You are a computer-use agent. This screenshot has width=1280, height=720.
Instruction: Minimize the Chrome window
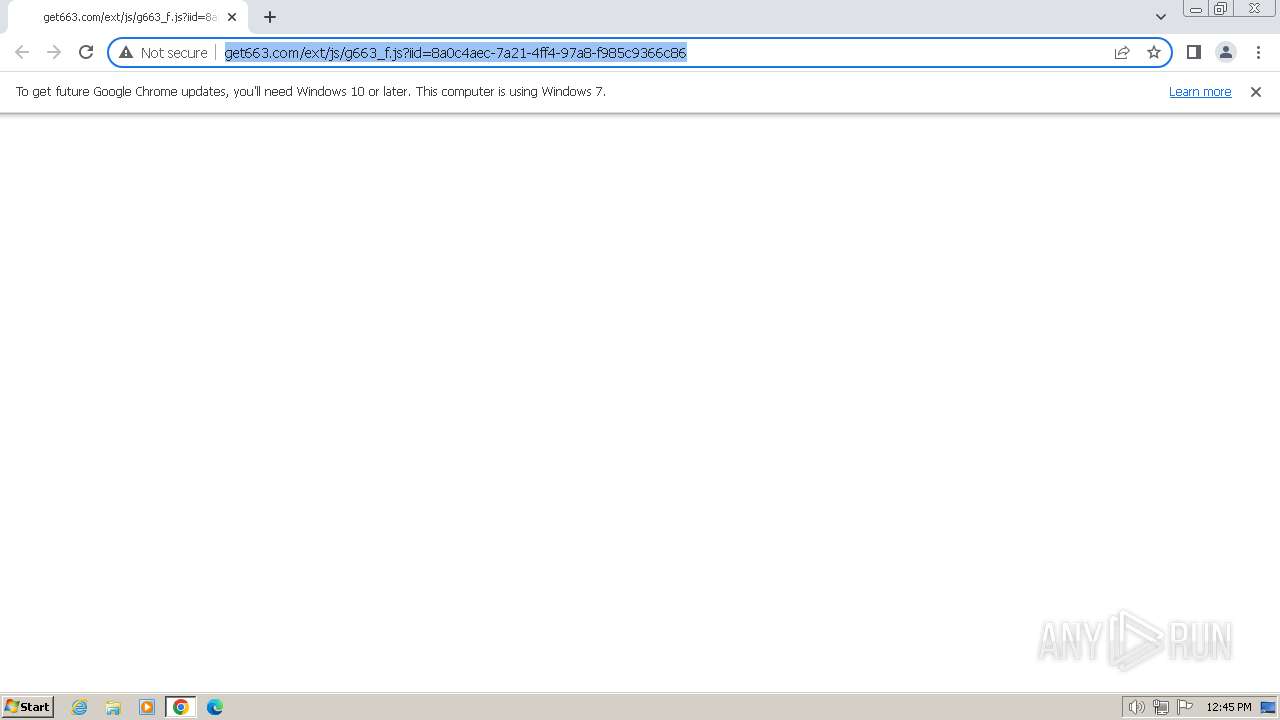click(x=1195, y=8)
